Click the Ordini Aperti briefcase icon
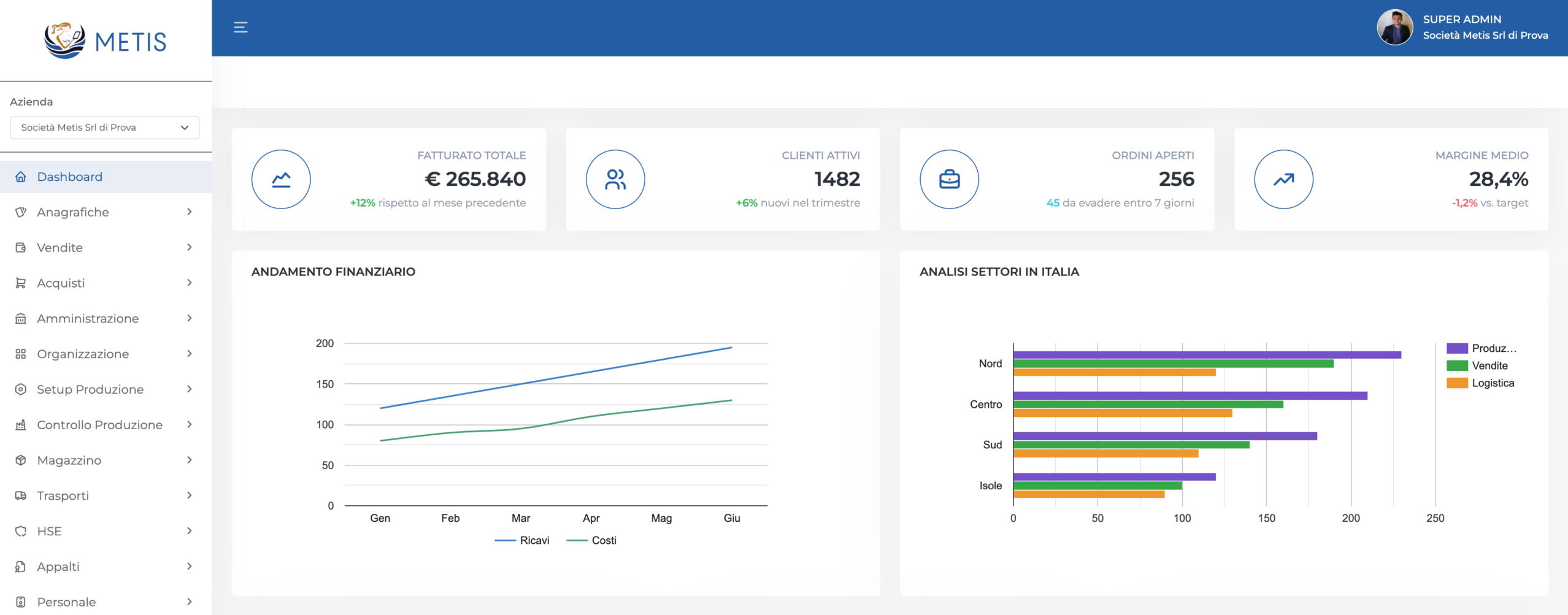 [950, 180]
